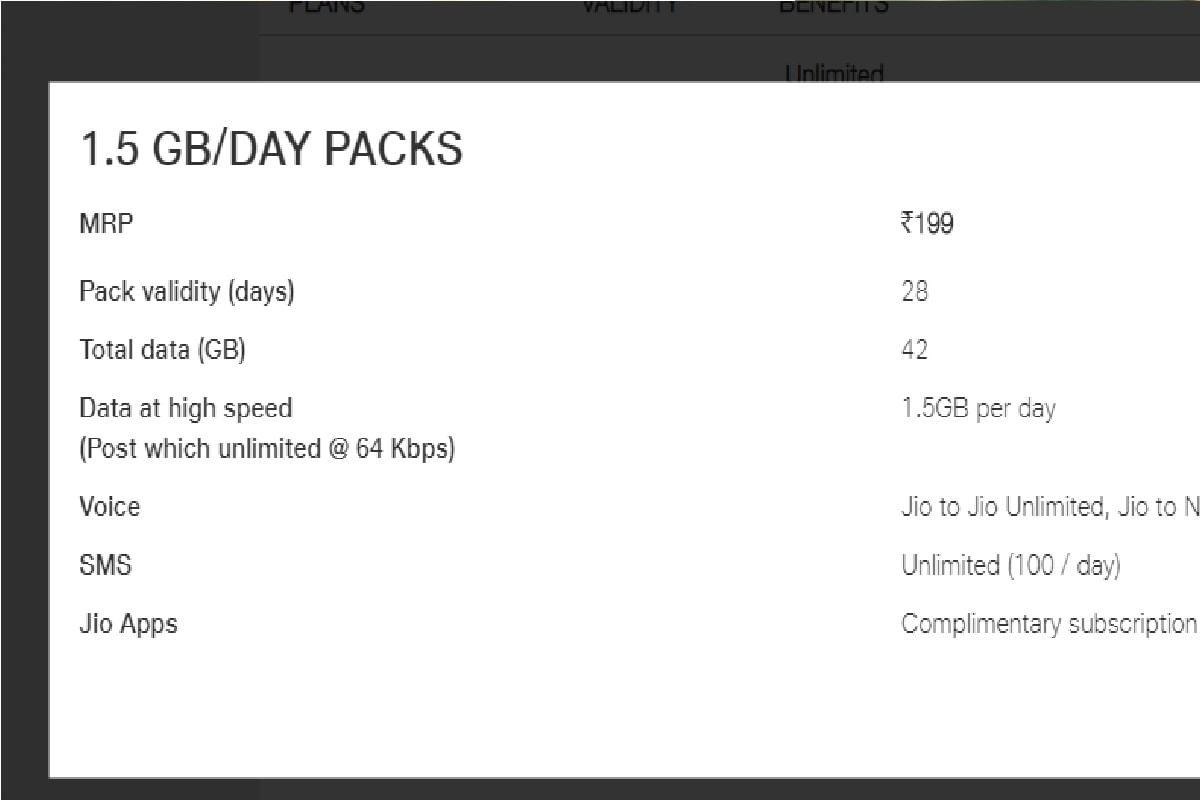Click the Complimentary subscription text

[x=1049, y=624]
